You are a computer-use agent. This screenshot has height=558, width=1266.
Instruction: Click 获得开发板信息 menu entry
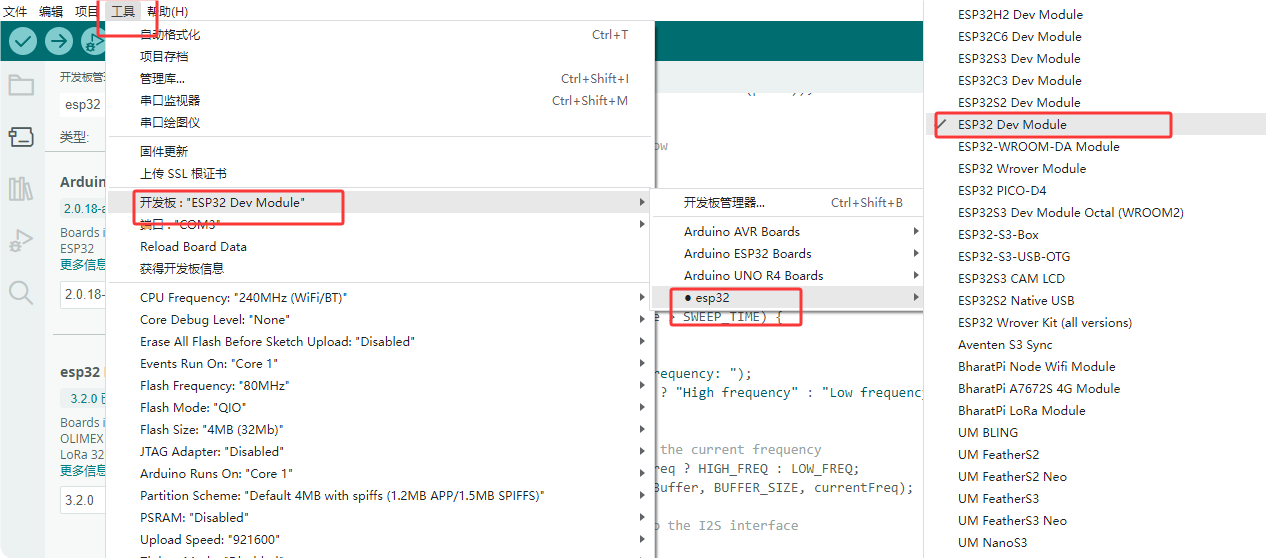(x=380, y=268)
